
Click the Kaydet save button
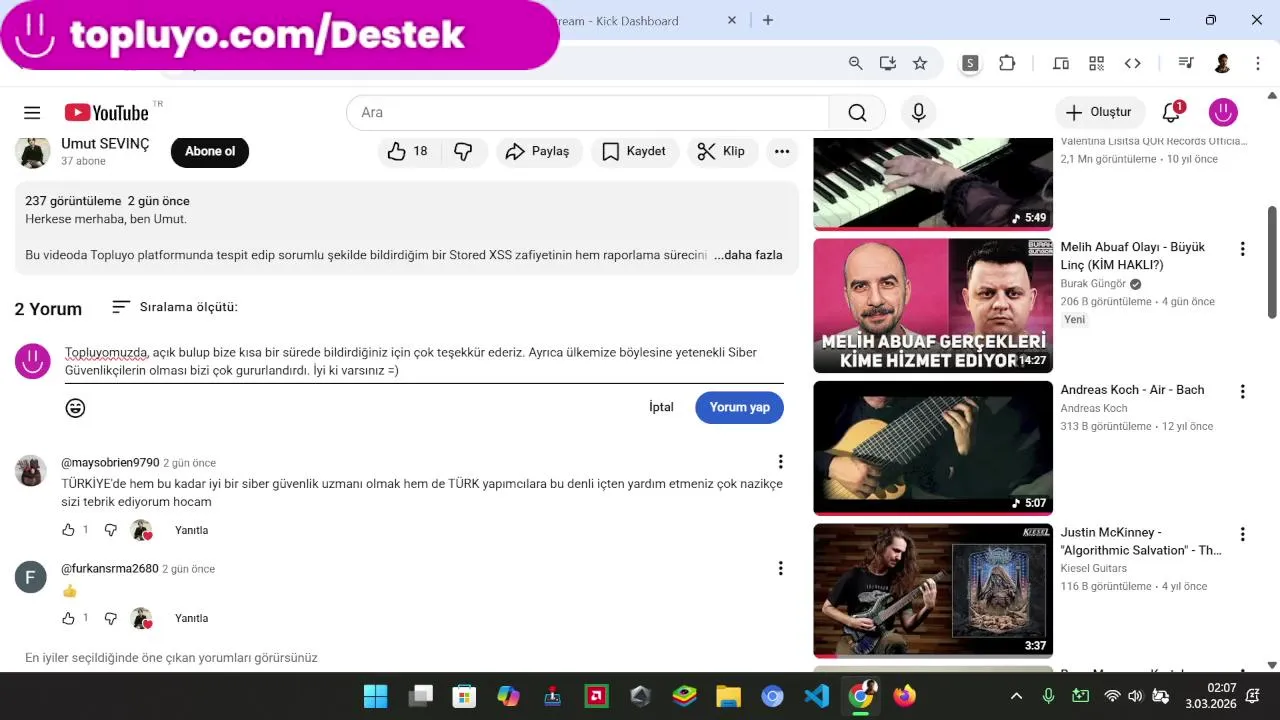coord(635,151)
